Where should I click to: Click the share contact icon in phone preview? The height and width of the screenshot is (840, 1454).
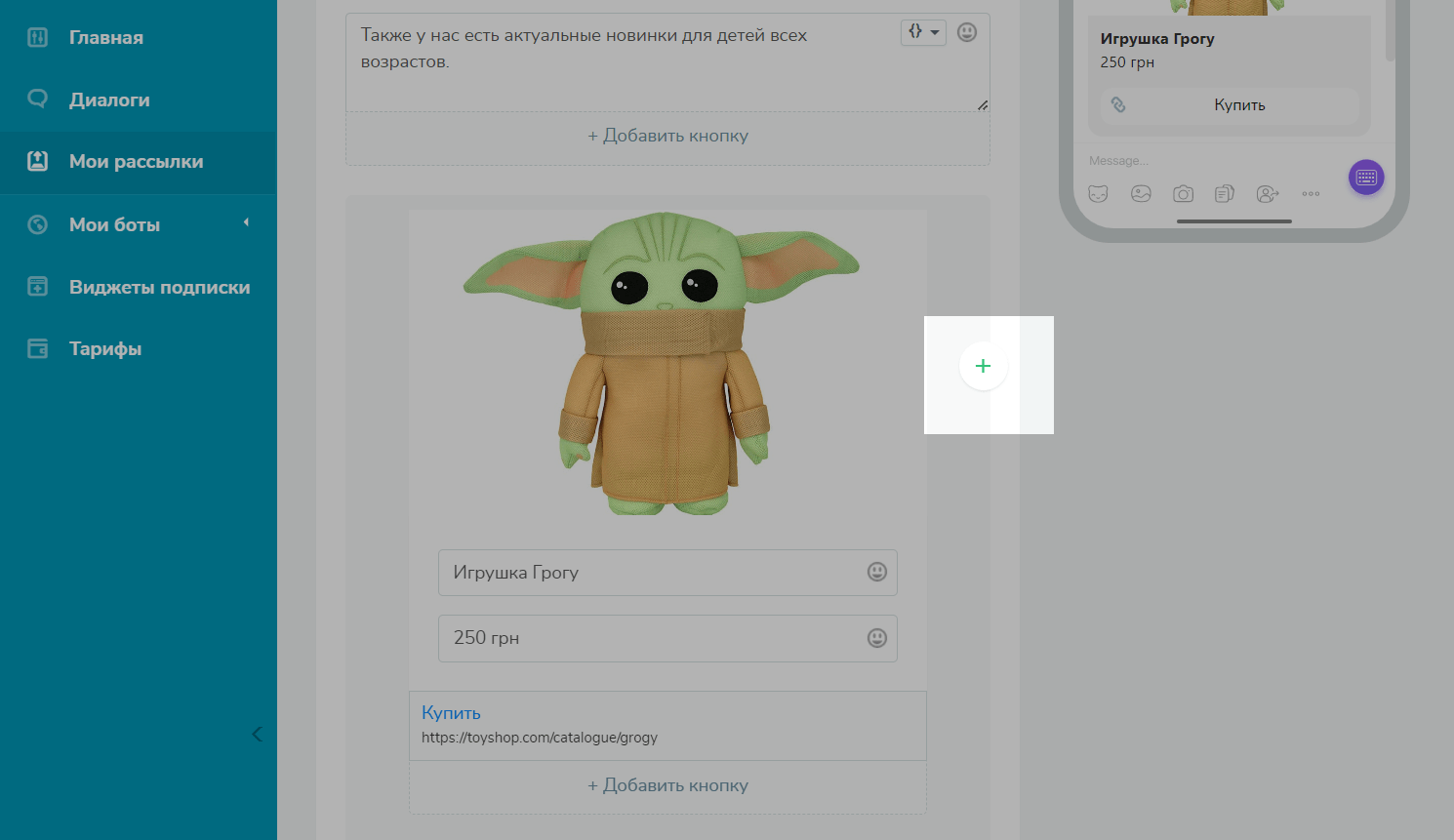[1267, 194]
